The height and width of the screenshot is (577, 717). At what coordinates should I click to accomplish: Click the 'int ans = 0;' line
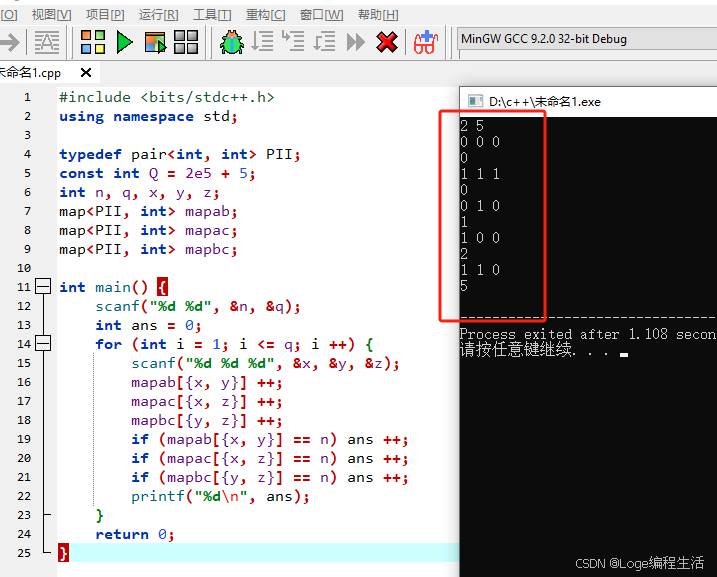(148, 326)
